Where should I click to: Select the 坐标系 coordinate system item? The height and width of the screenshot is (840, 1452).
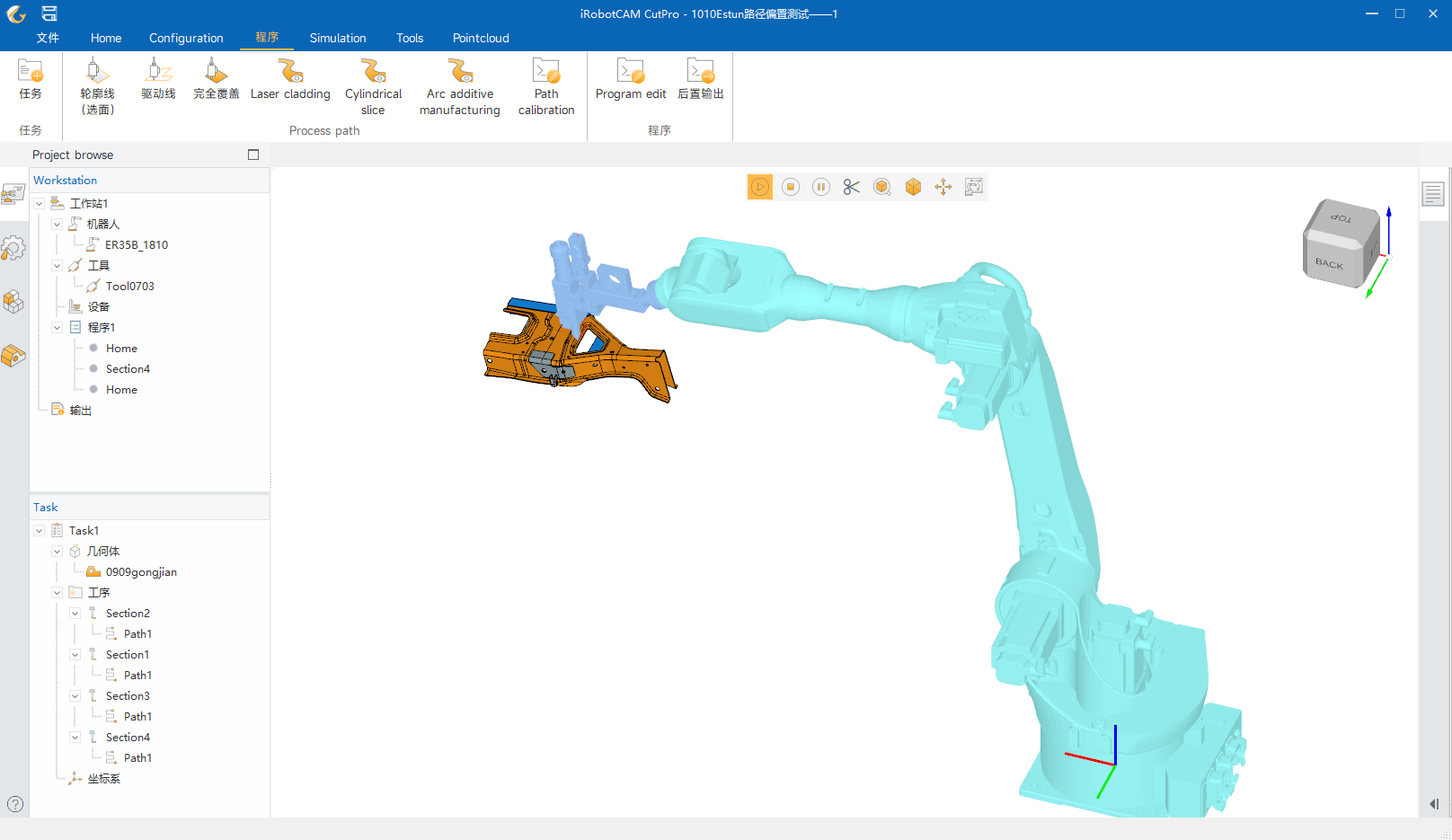point(104,779)
